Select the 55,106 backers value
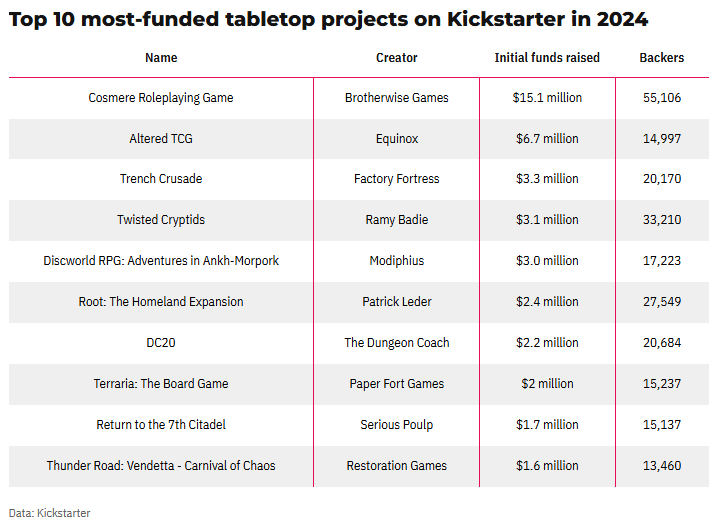This screenshot has width=726, height=523. coord(662,98)
